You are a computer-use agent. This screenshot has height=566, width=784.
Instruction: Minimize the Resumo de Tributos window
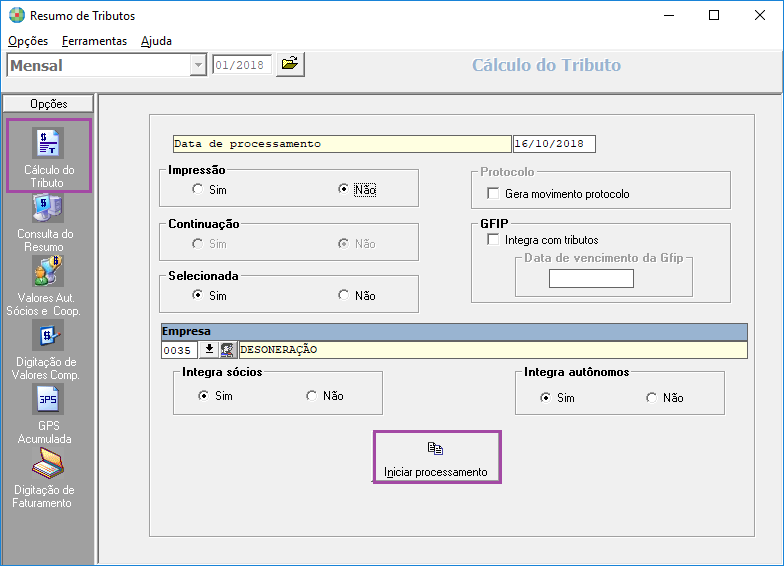click(x=669, y=16)
